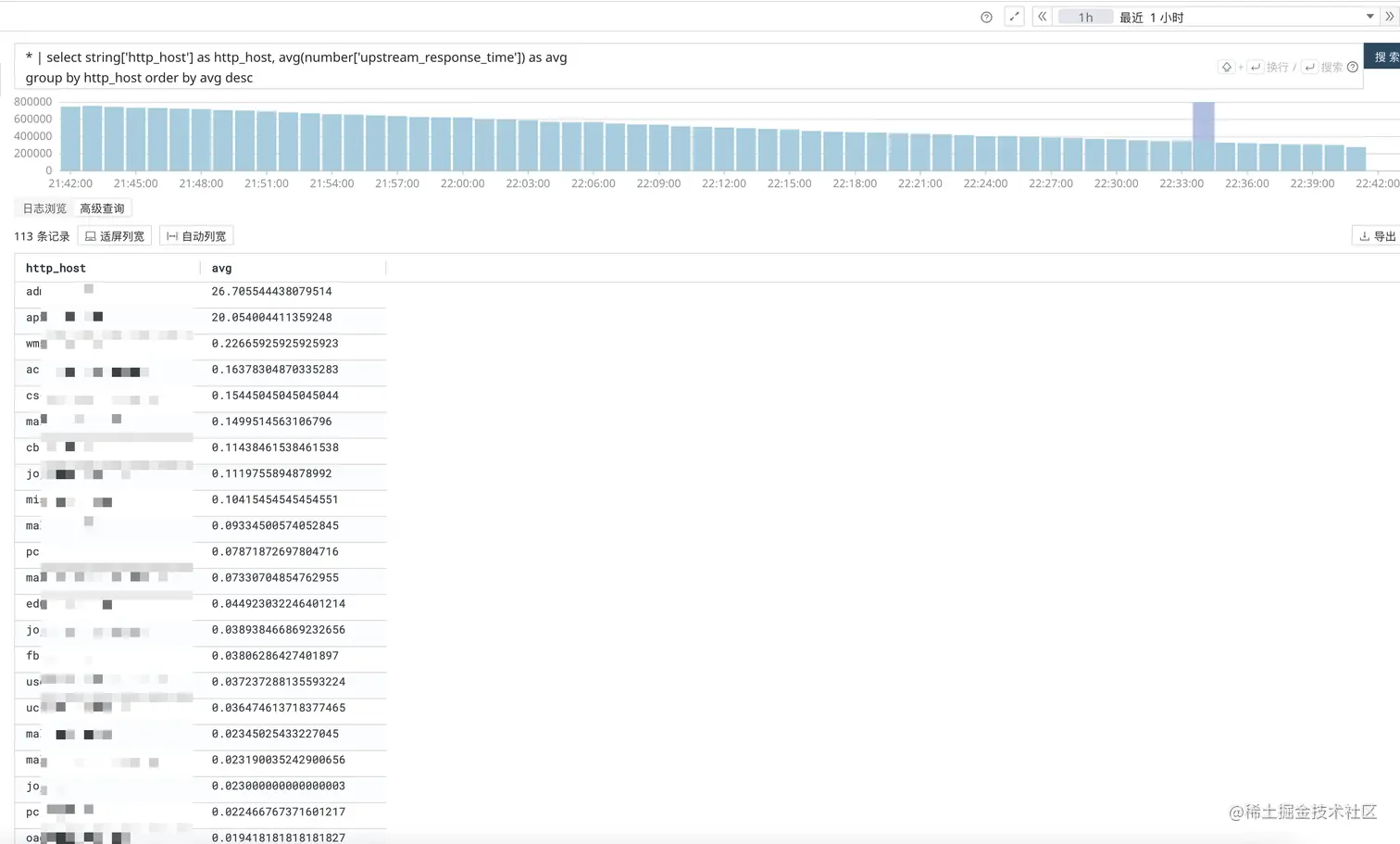Viewport: 1400px width, 844px height.
Task: Open the query shortcut help icon
Action: click(x=1353, y=67)
